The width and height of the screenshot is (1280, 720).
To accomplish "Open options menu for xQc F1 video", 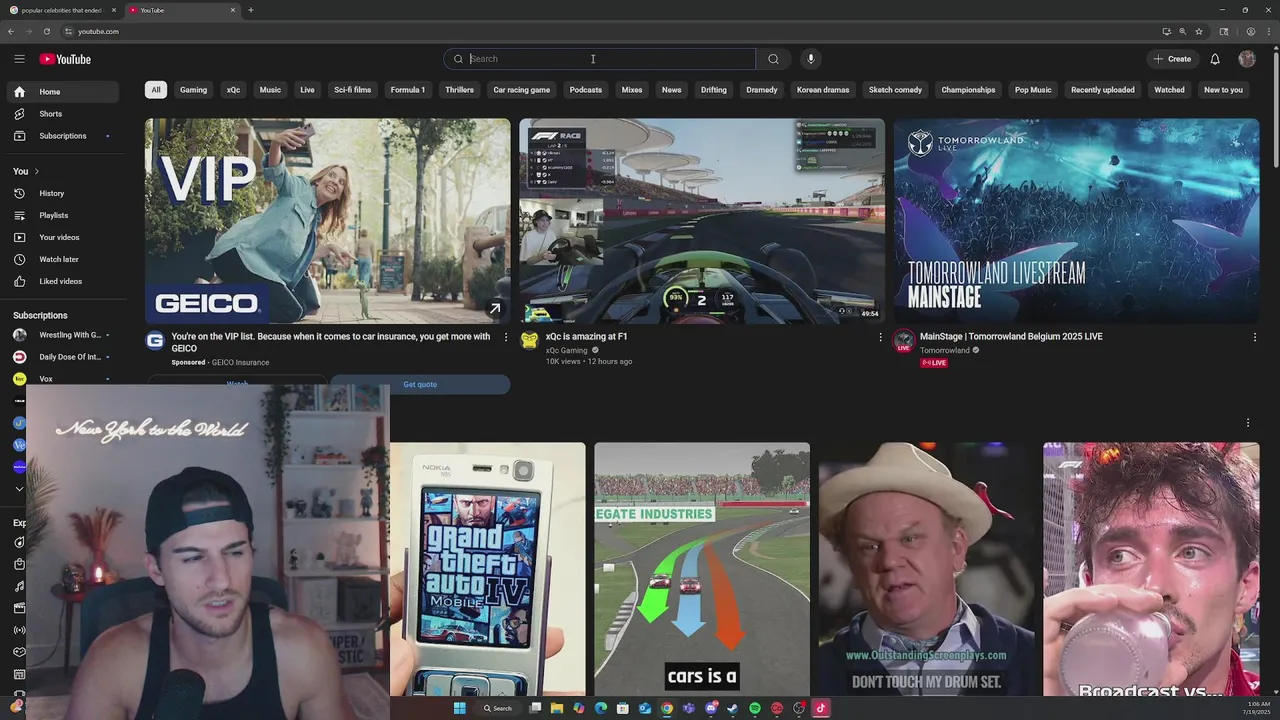I will [880, 338].
